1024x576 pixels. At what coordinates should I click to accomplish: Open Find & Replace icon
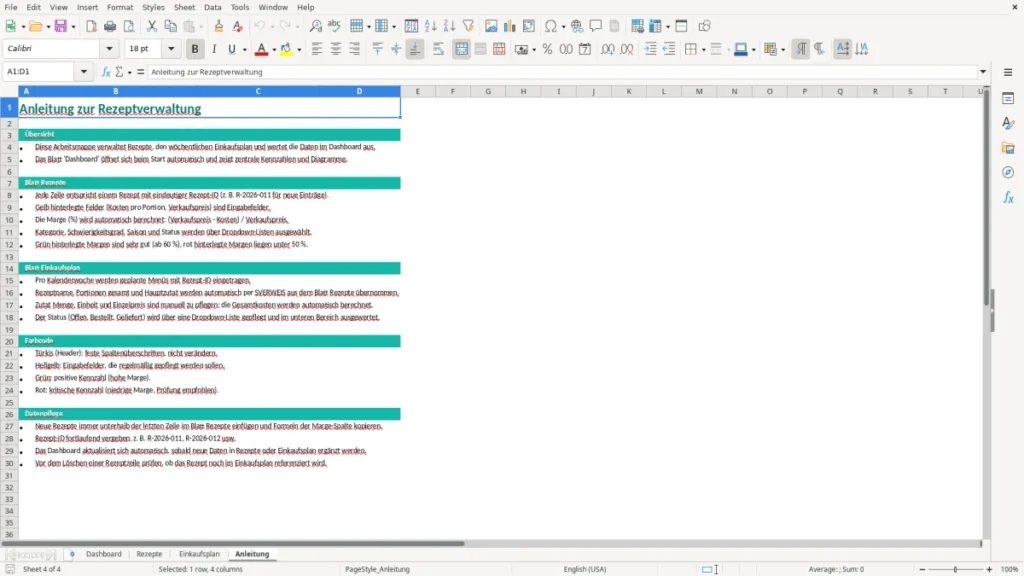(315, 26)
